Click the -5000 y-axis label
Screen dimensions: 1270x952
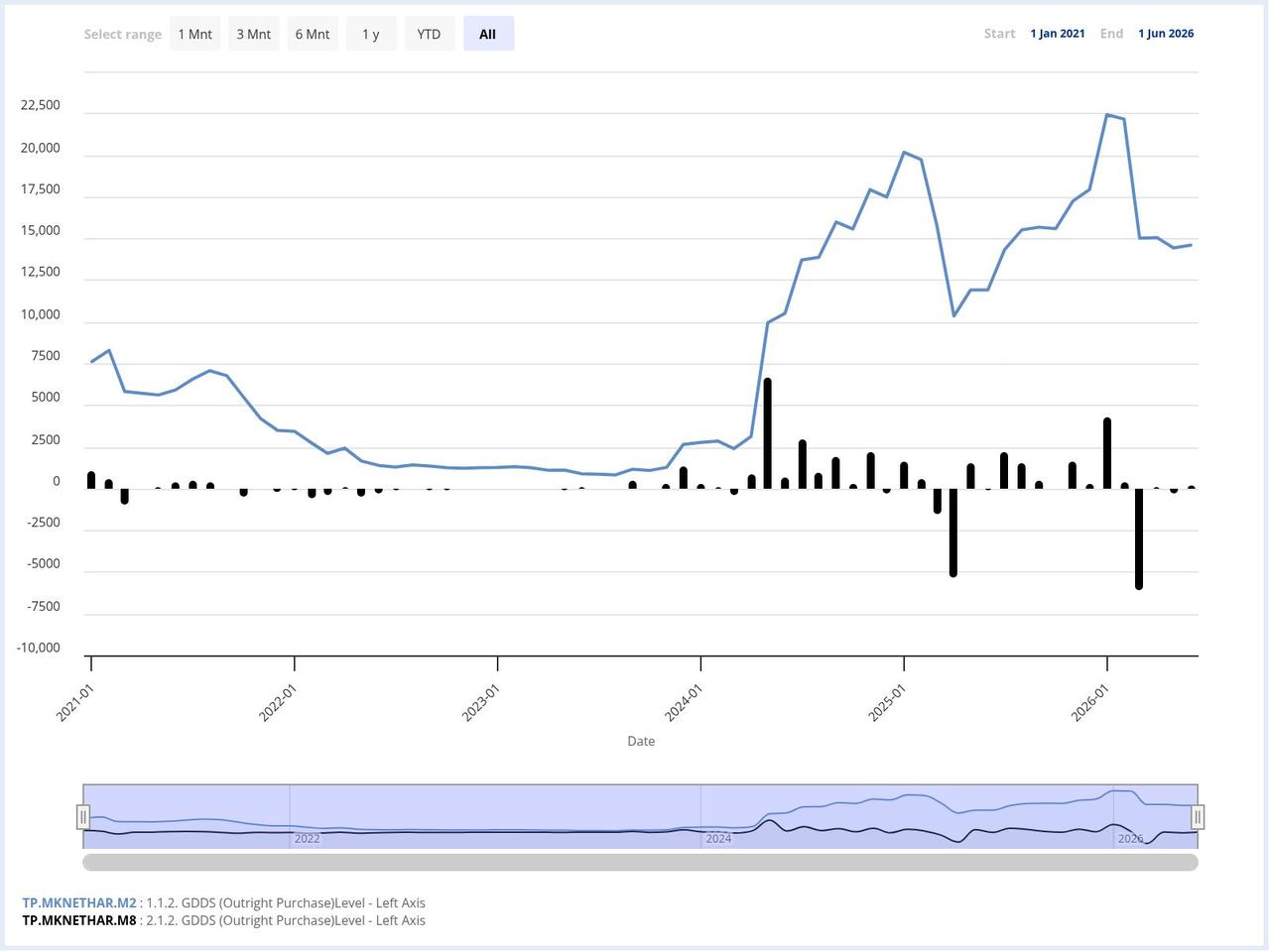pos(43,564)
